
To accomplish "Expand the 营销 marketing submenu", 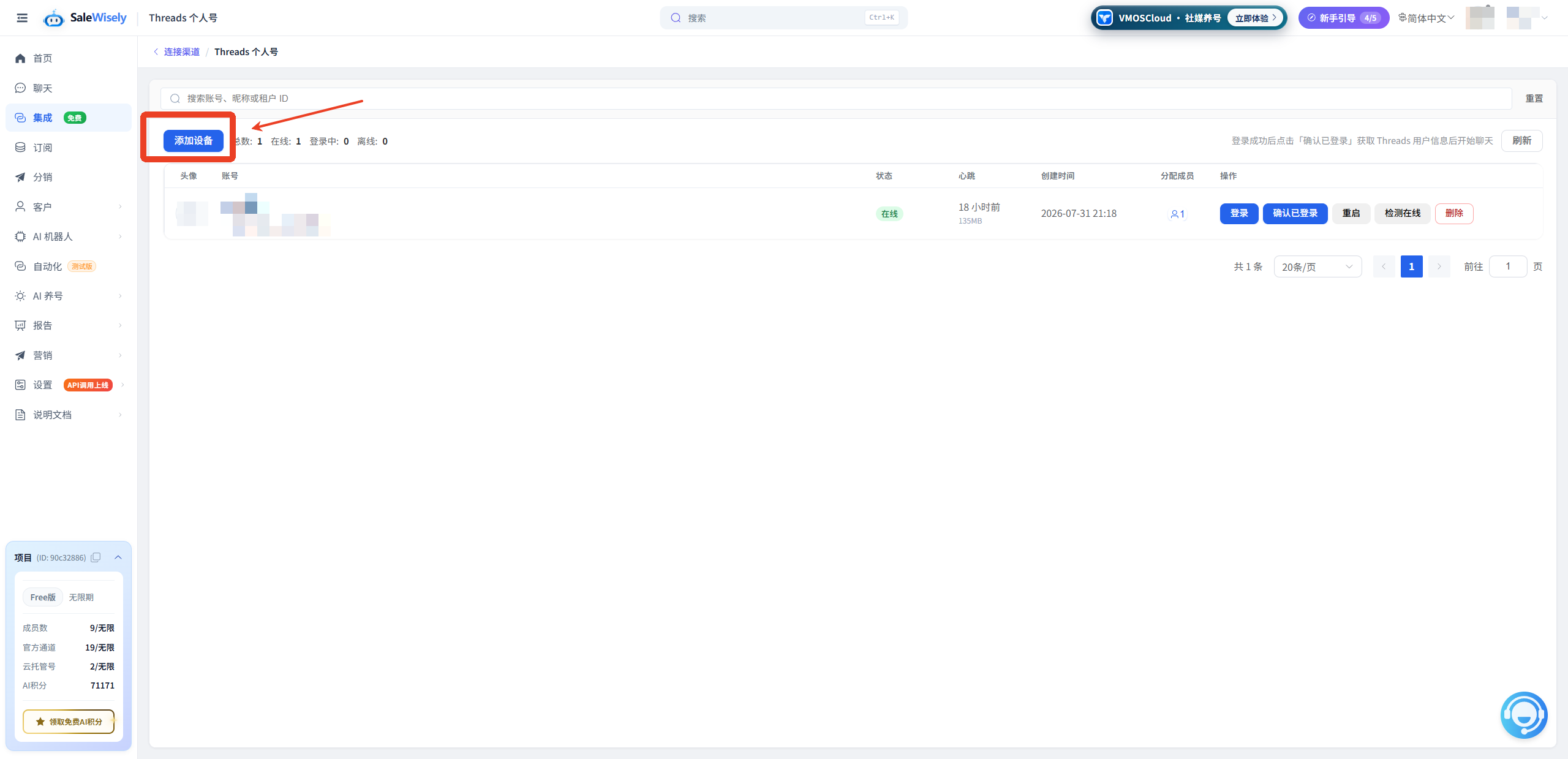I will tap(69, 355).
